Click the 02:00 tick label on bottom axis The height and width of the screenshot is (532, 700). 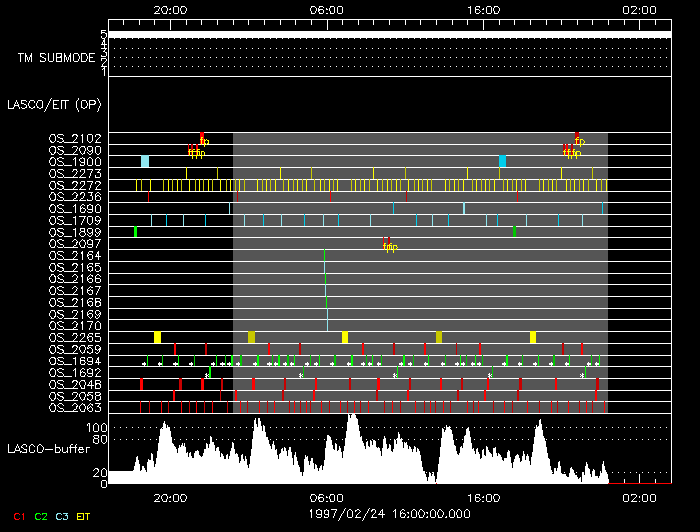tap(640, 497)
